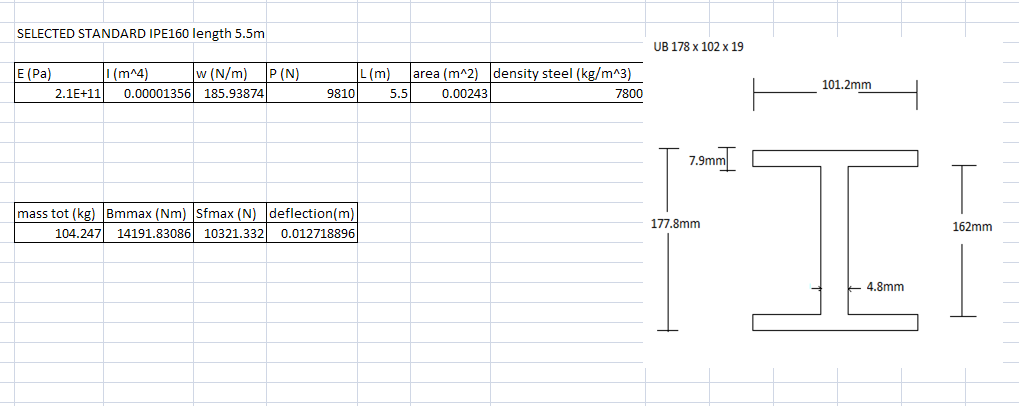Click the 'Sfmax (N)' header cell
The width and height of the screenshot is (1019, 406).
[x=230, y=213]
